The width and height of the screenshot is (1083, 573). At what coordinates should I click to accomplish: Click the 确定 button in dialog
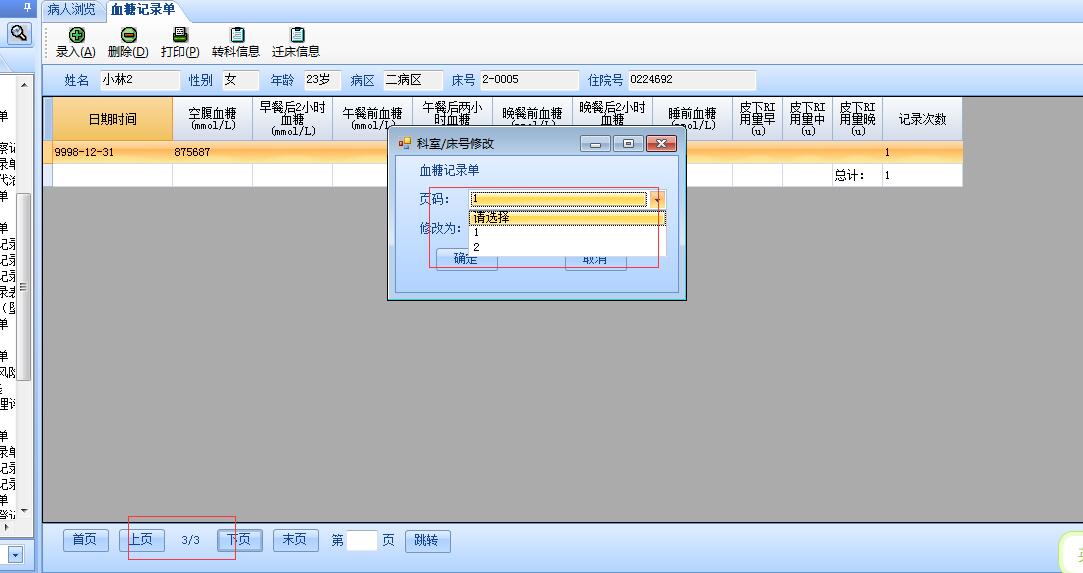[x=466, y=259]
